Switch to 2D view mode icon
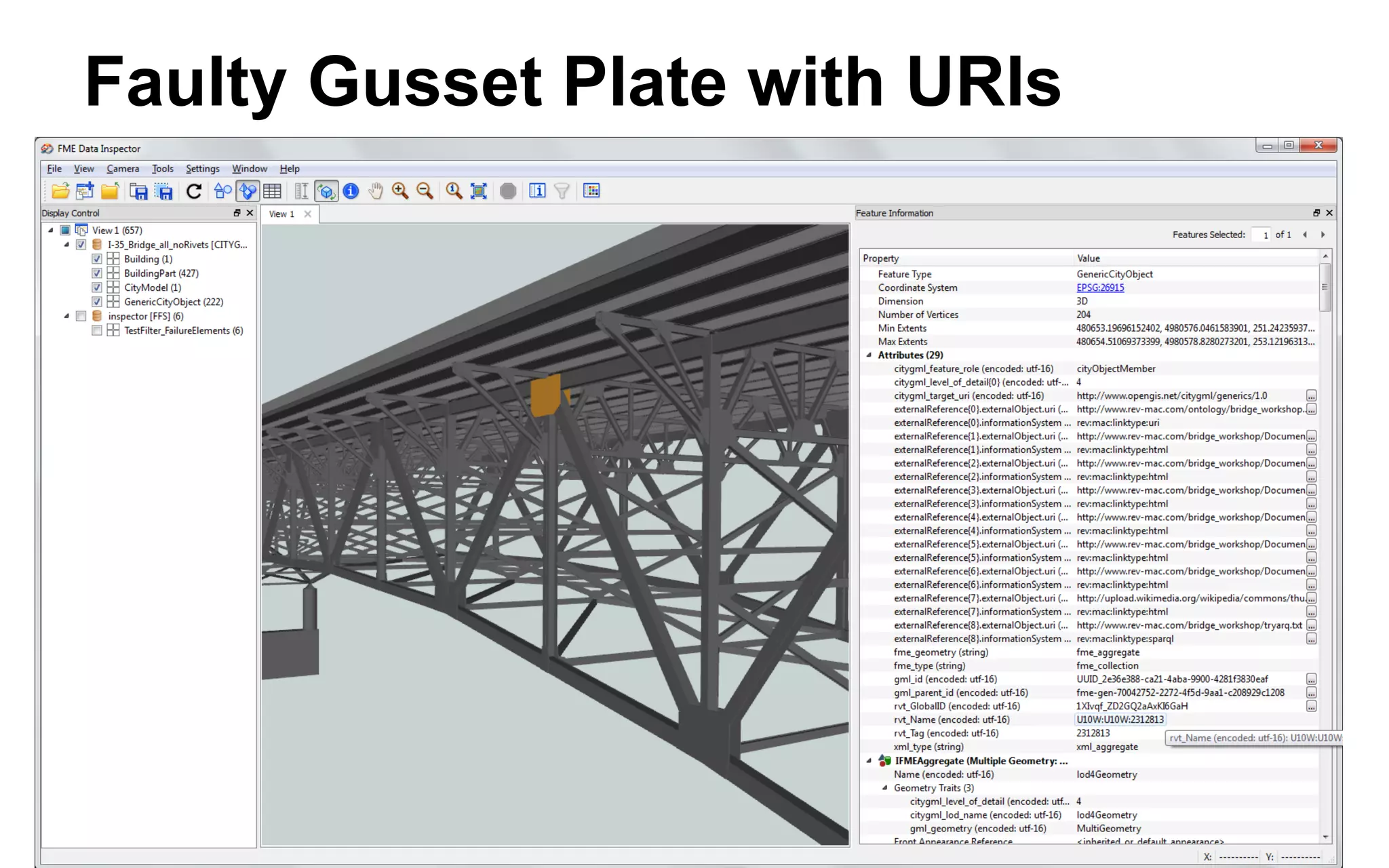This screenshot has height=868, width=1389. point(222,191)
